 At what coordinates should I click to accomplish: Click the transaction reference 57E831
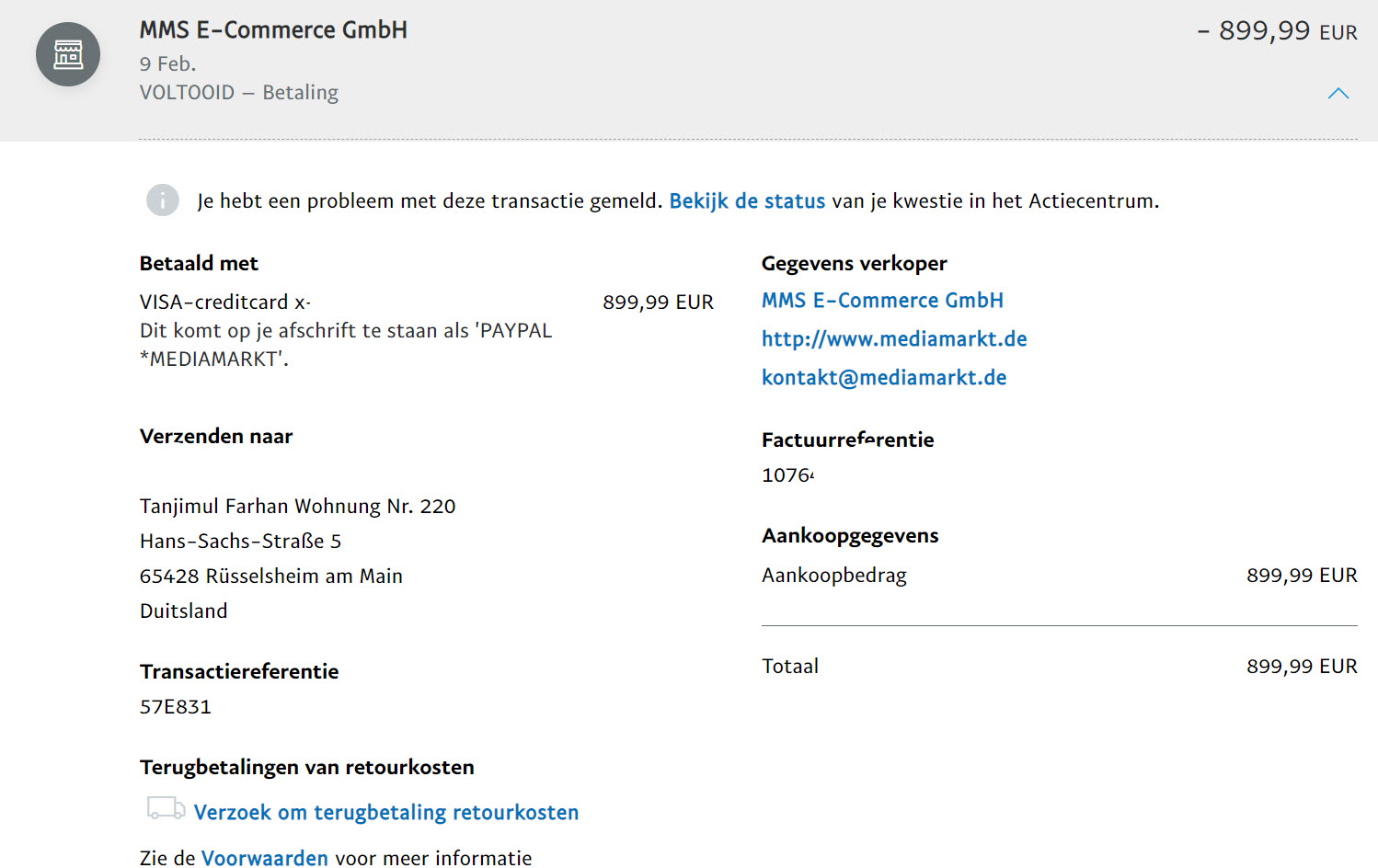(x=176, y=707)
